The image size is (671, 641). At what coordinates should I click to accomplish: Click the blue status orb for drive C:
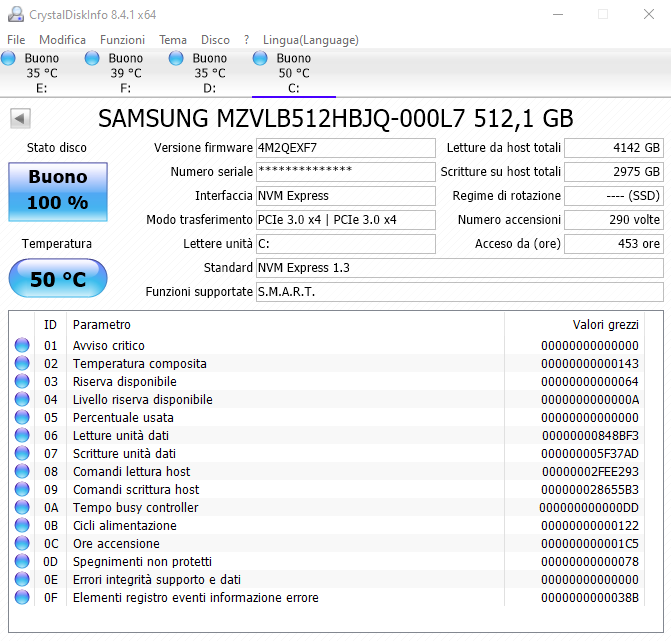[260, 58]
